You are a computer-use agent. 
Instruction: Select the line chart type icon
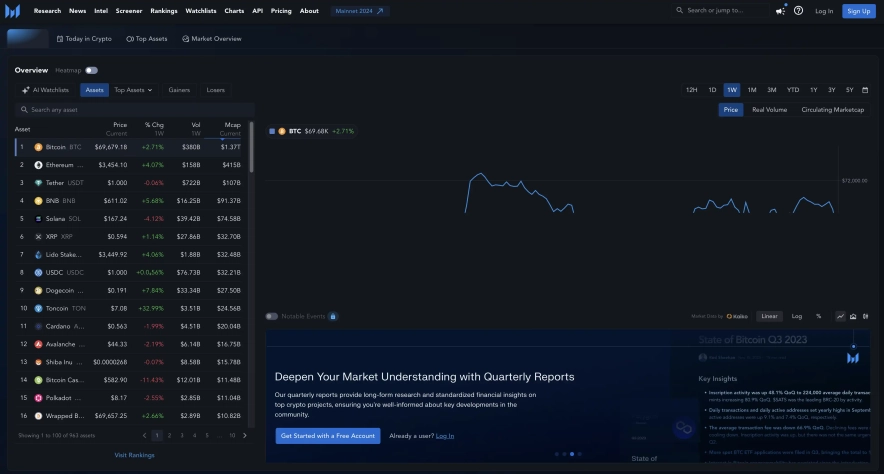coord(840,316)
